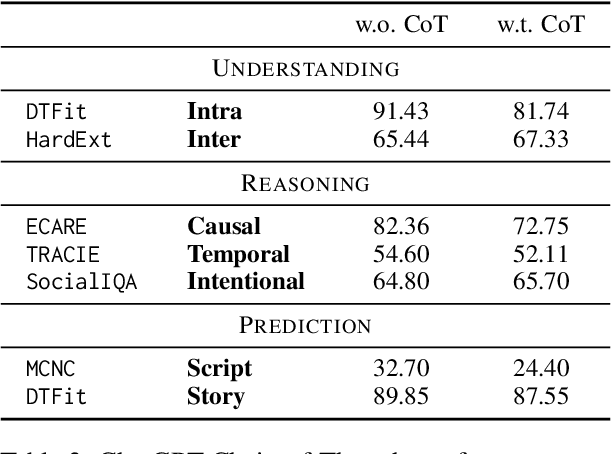612x454 pixels.
Task: Select the Understanding section heading
Action: (307, 69)
